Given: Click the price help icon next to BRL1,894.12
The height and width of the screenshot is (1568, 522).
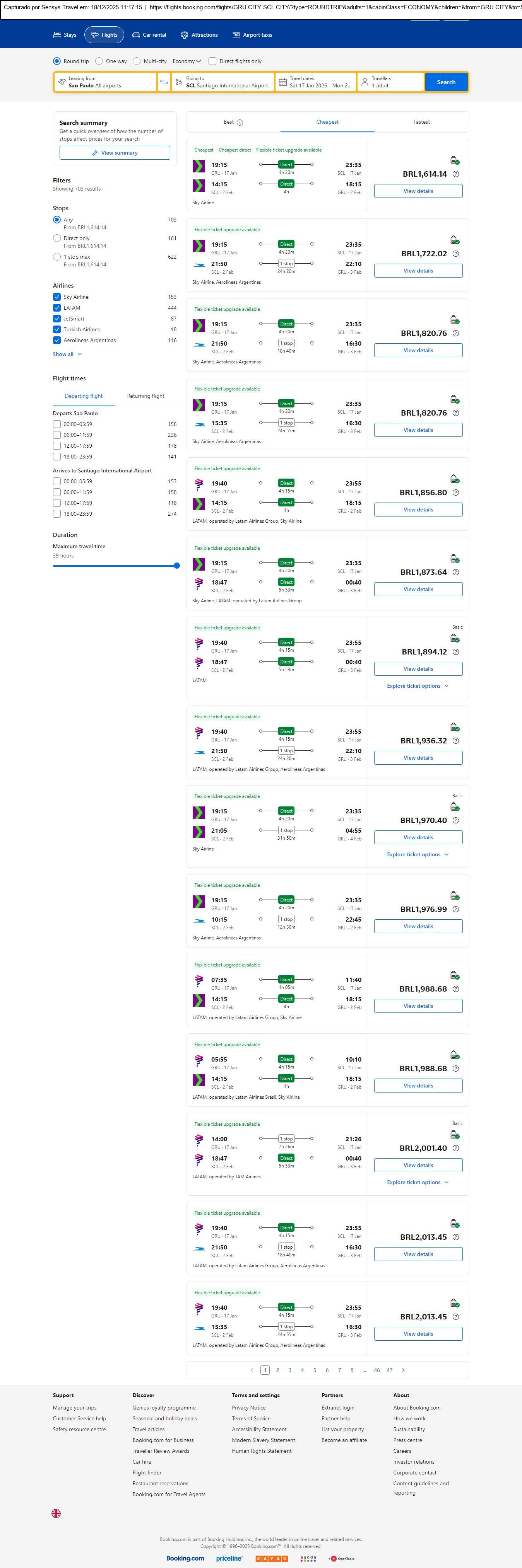Looking at the screenshot, I should 455,652.
